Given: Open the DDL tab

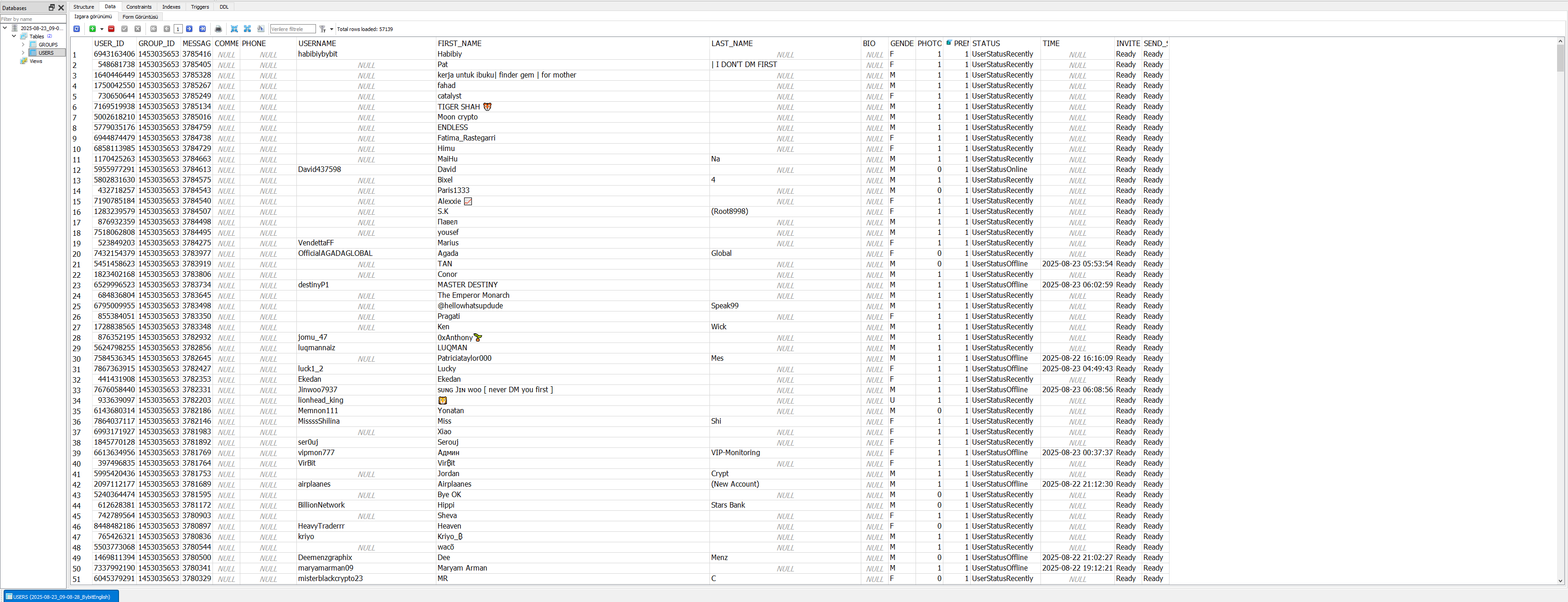Looking at the screenshot, I should (224, 7).
